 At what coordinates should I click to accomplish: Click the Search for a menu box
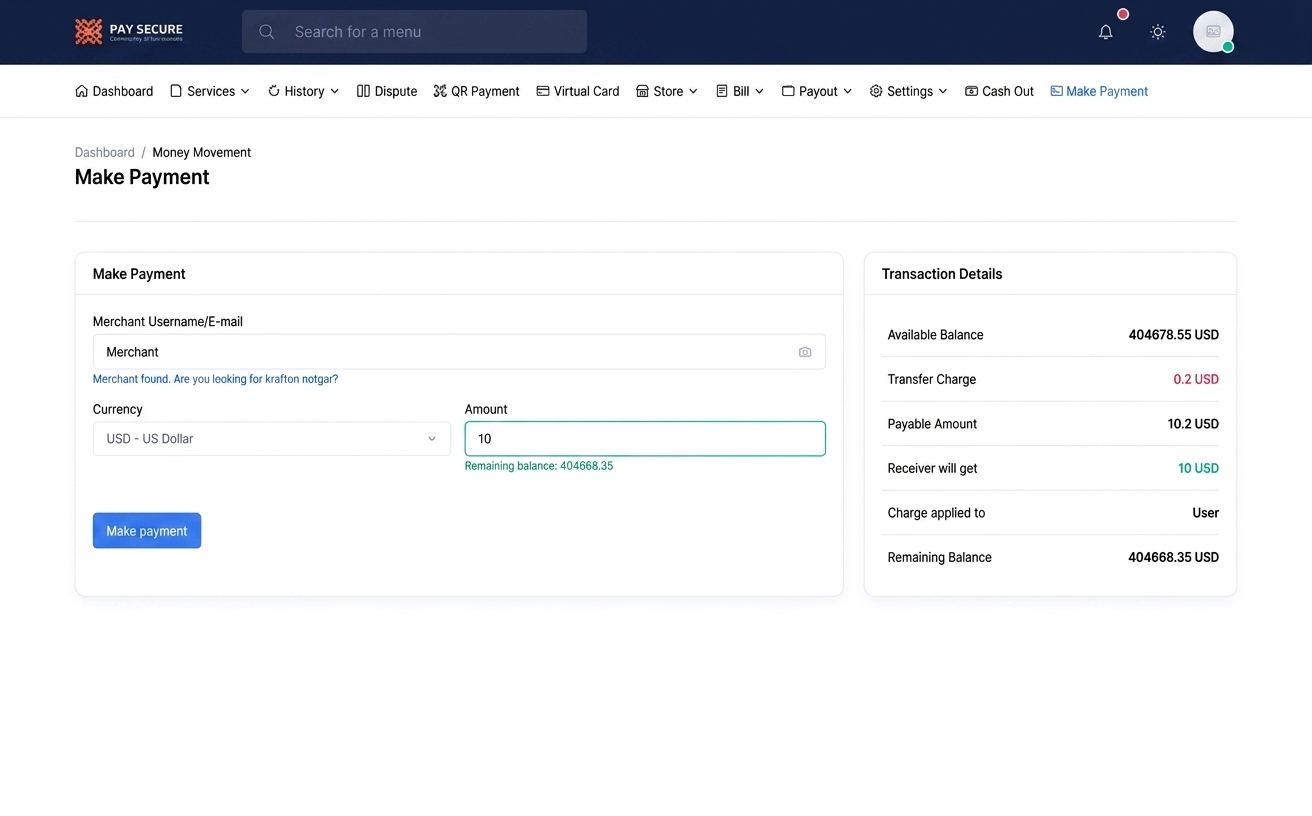(x=414, y=32)
